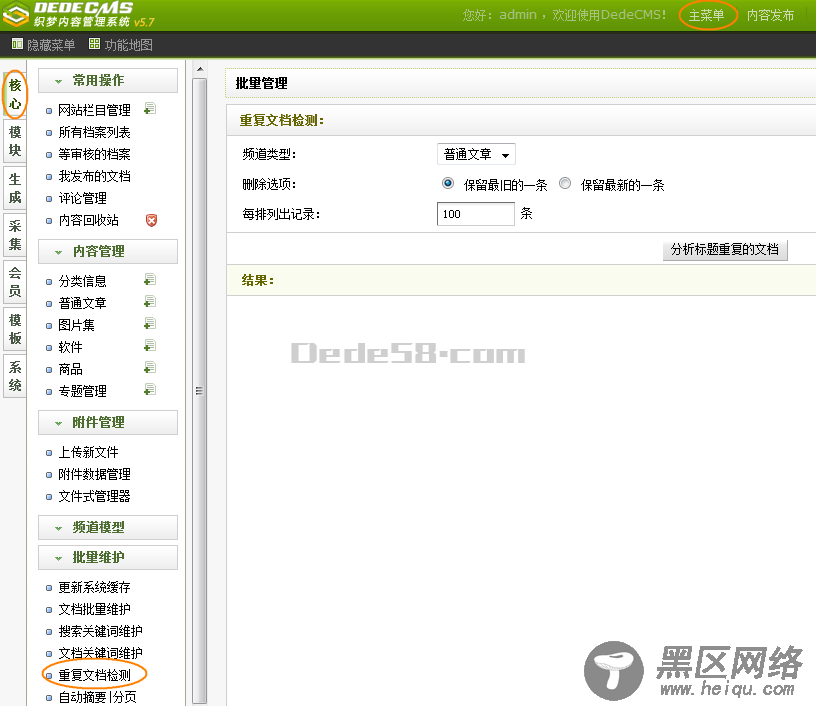Click add icon next to 普通文章

click(x=150, y=302)
